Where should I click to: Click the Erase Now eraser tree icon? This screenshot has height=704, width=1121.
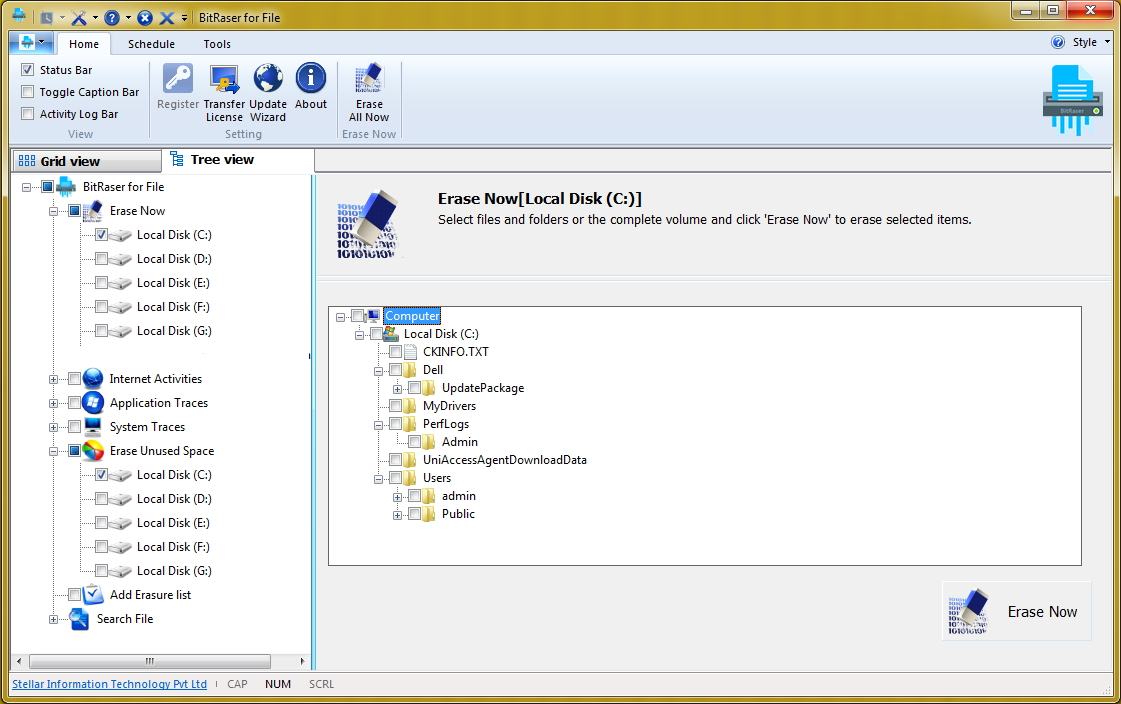click(x=93, y=211)
